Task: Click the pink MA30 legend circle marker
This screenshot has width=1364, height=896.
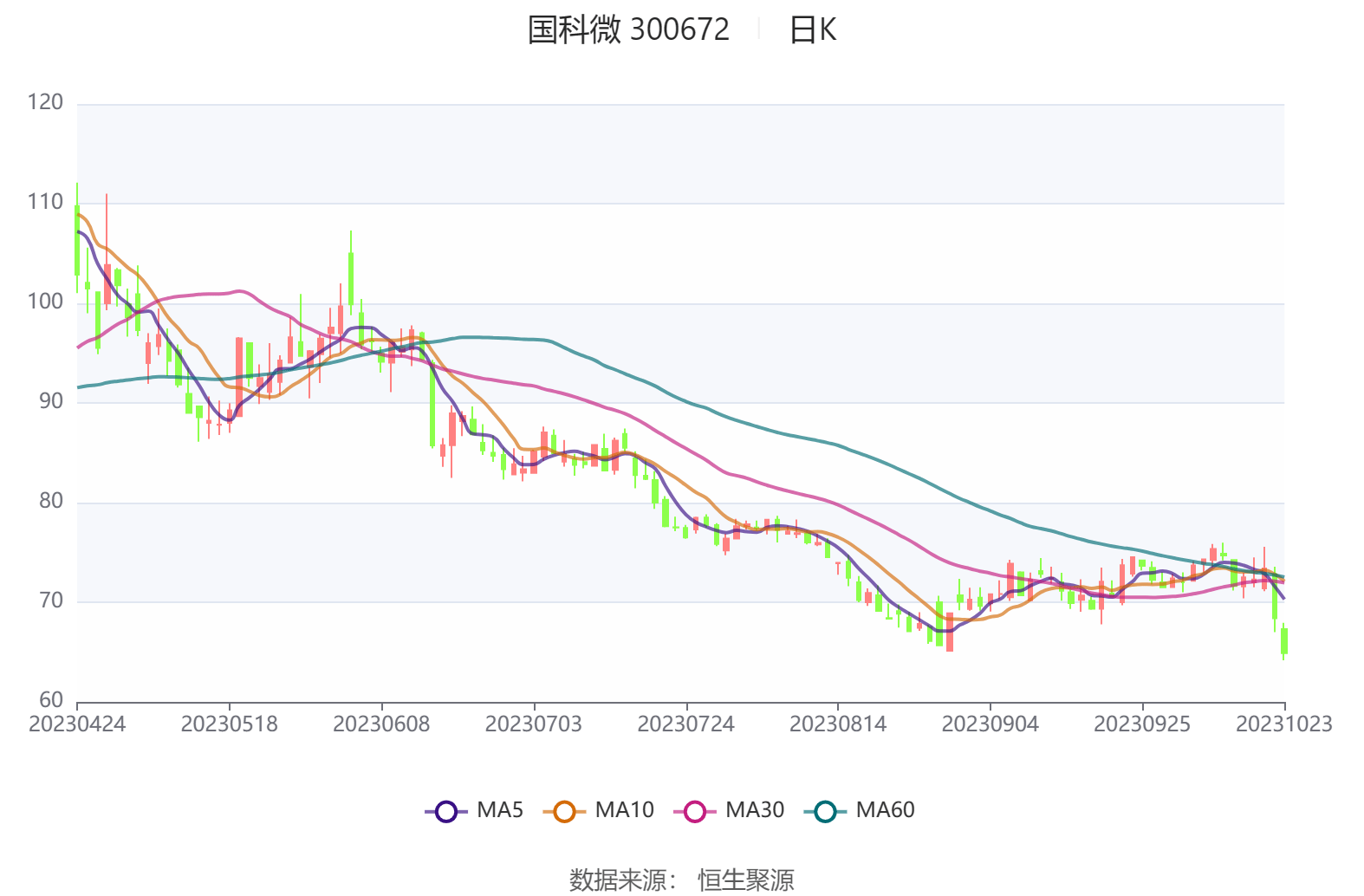Action: pos(694,812)
